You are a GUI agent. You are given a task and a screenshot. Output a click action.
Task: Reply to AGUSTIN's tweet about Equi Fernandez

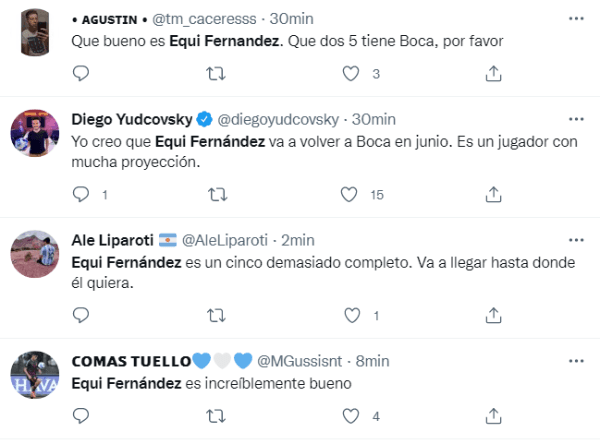pyautogui.click(x=81, y=73)
